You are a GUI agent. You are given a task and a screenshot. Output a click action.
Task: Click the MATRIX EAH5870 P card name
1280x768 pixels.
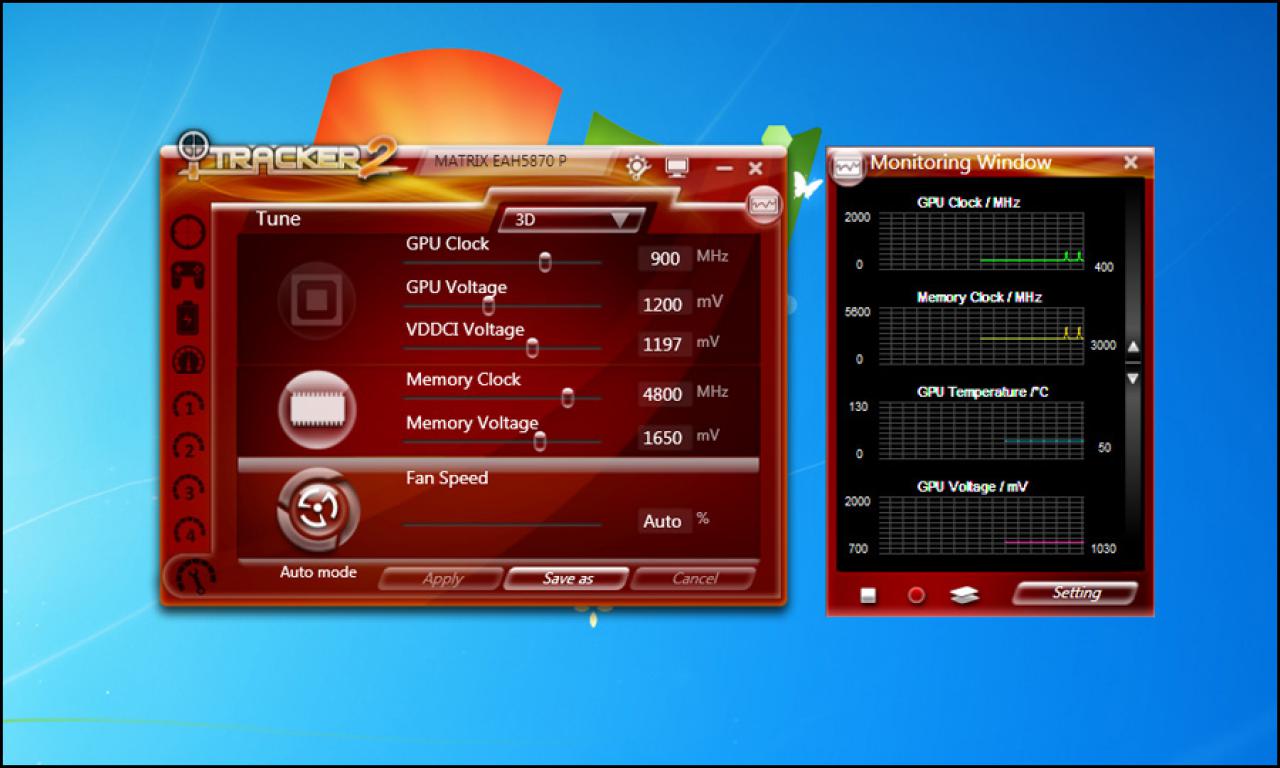click(x=501, y=161)
